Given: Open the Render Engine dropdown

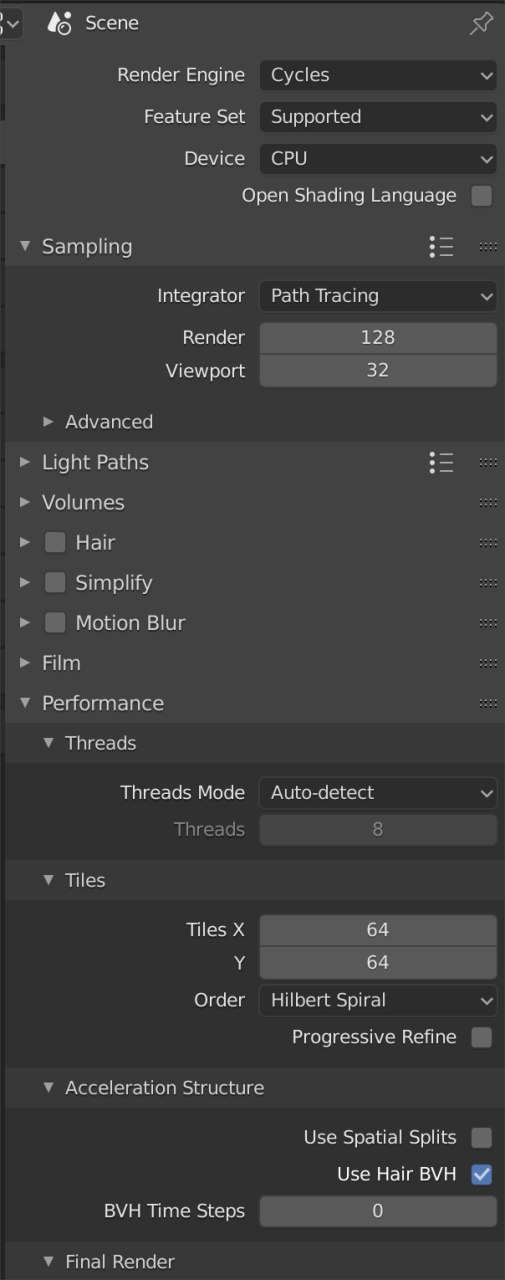Looking at the screenshot, I should [378, 75].
